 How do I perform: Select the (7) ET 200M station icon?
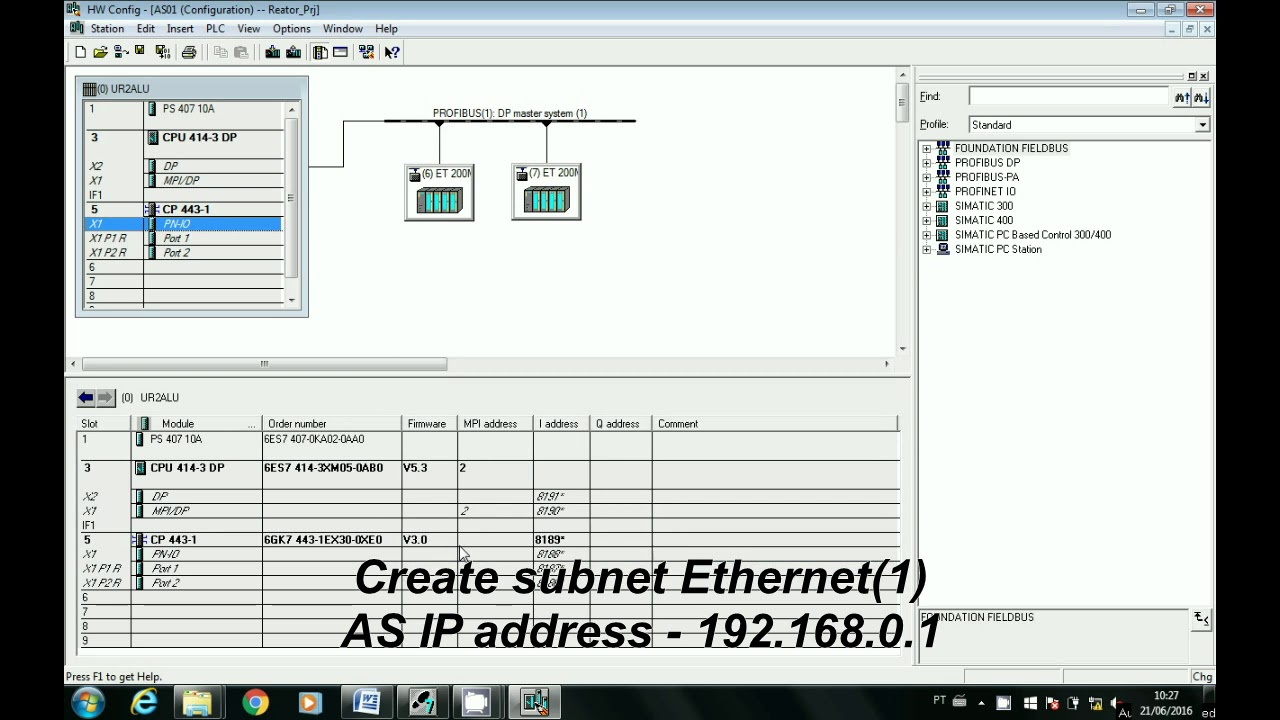coord(546,192)
